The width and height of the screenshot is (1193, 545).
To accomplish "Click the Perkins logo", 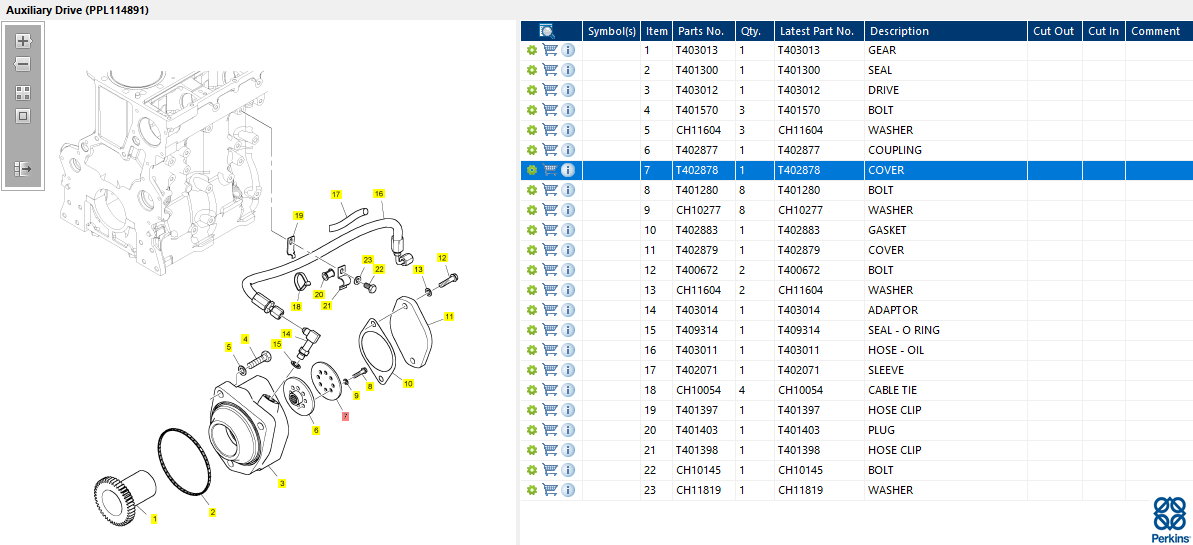I will coord(1169,519).
